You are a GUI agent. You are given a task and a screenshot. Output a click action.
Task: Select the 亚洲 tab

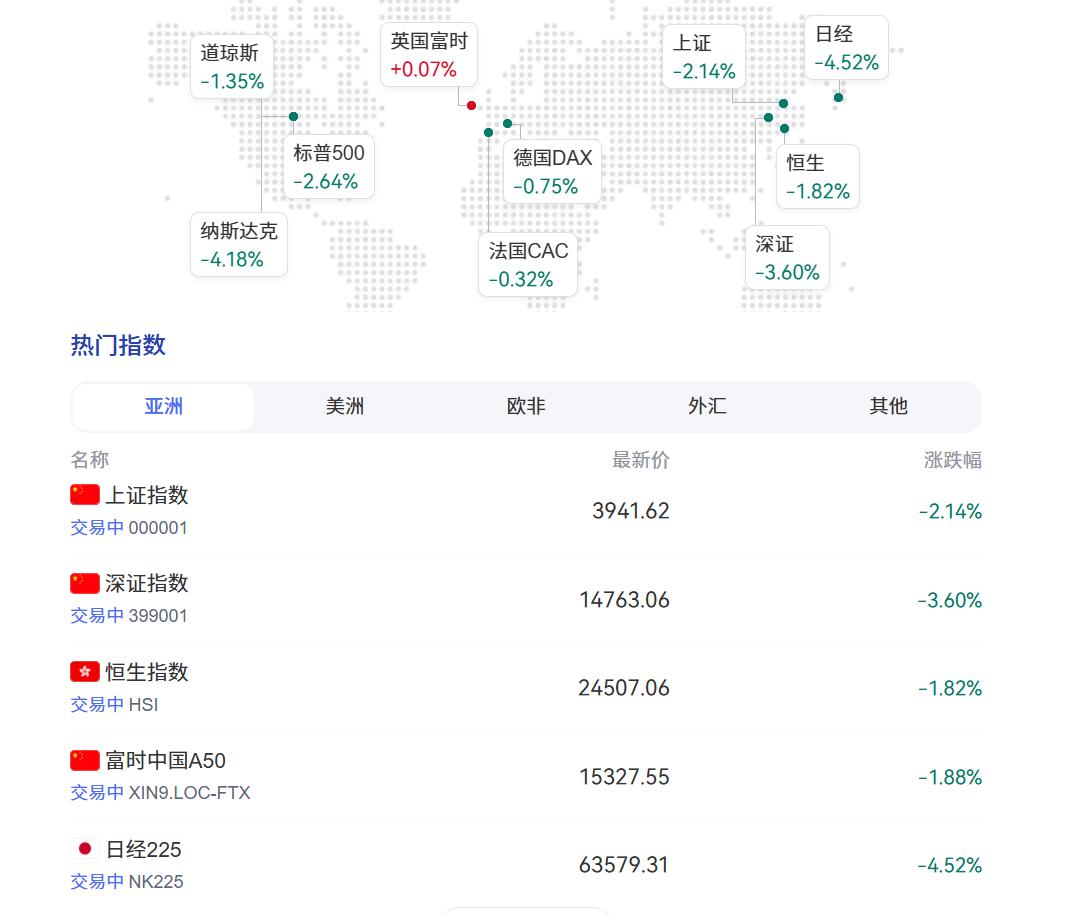point(163,407)
